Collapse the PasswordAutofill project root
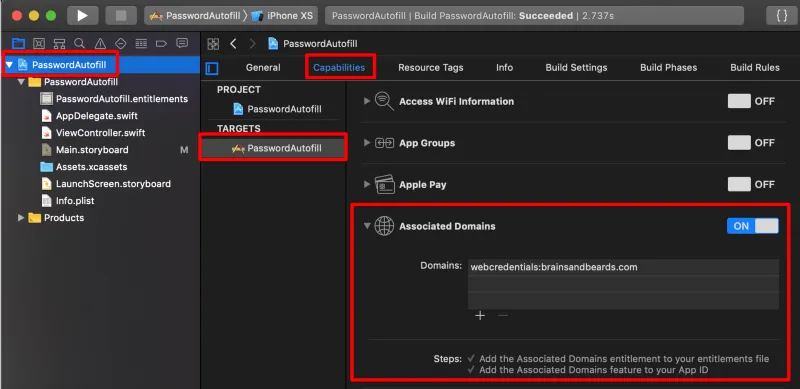The image size is (800, 389). coord(9,65)
